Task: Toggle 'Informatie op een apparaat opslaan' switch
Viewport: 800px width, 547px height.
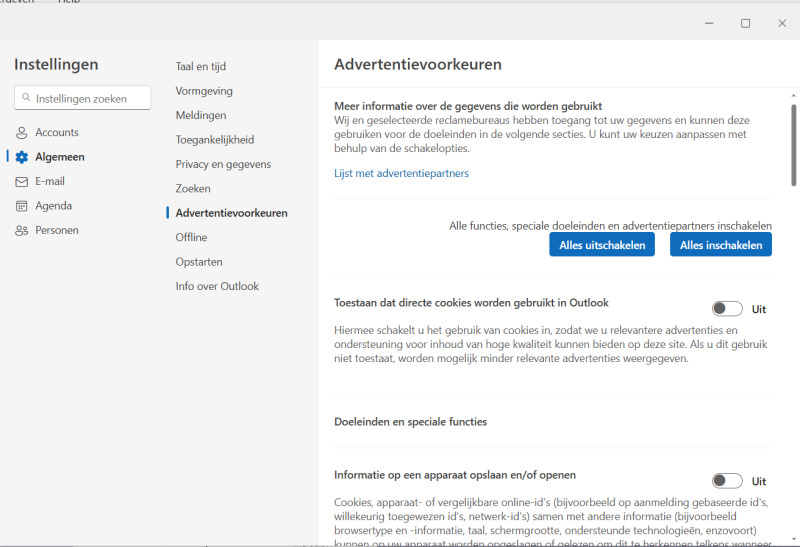Action: pos(727,481)
